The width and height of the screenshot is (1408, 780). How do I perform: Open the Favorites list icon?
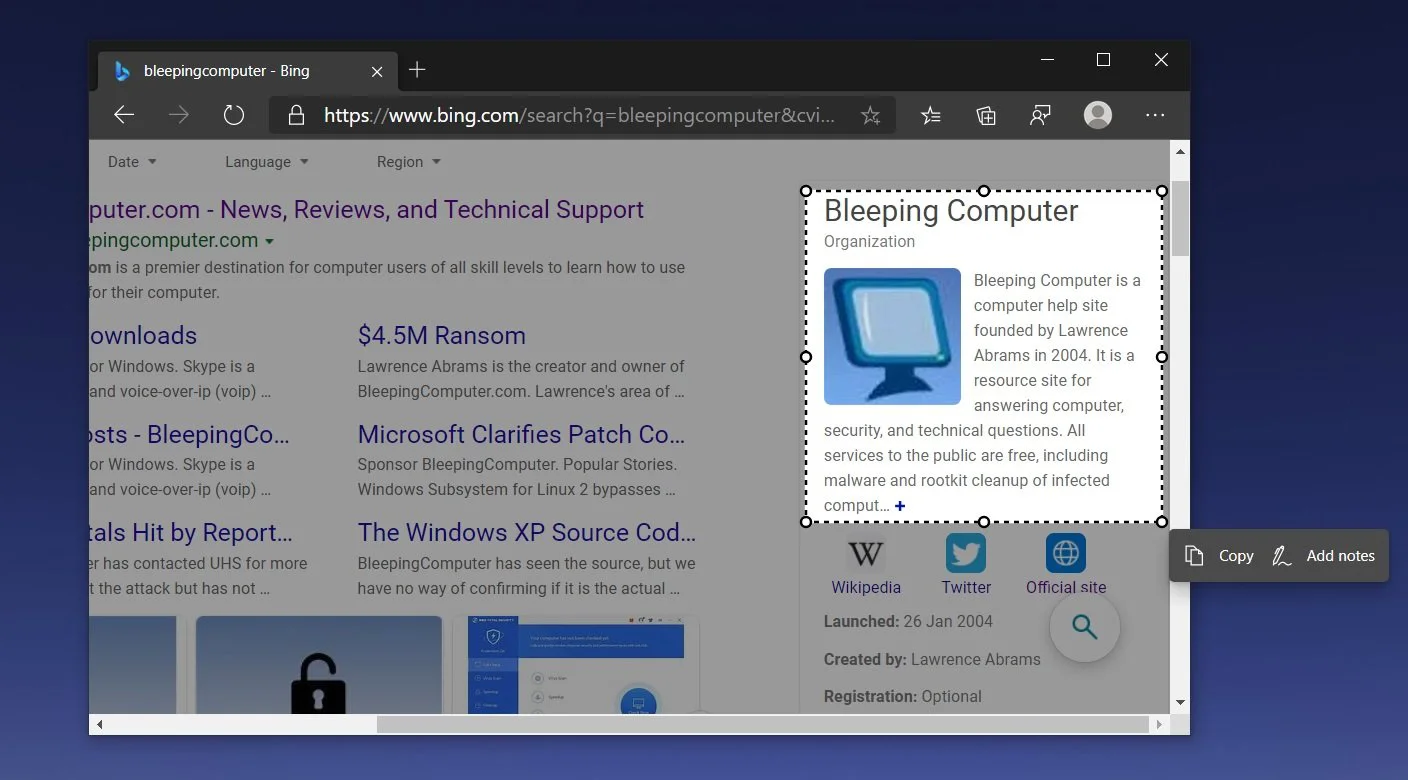click(931, 116)
